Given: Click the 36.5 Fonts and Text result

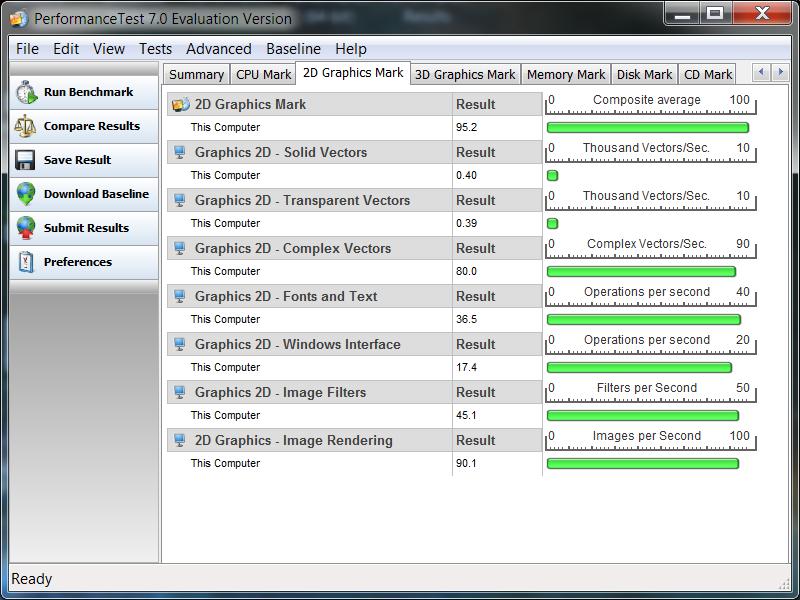Looking at the screenshot, I should click(466, 319).
